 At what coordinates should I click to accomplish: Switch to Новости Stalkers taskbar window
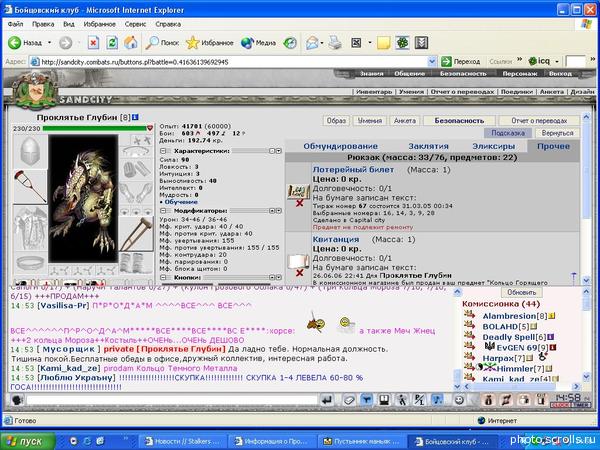[183, 441]
